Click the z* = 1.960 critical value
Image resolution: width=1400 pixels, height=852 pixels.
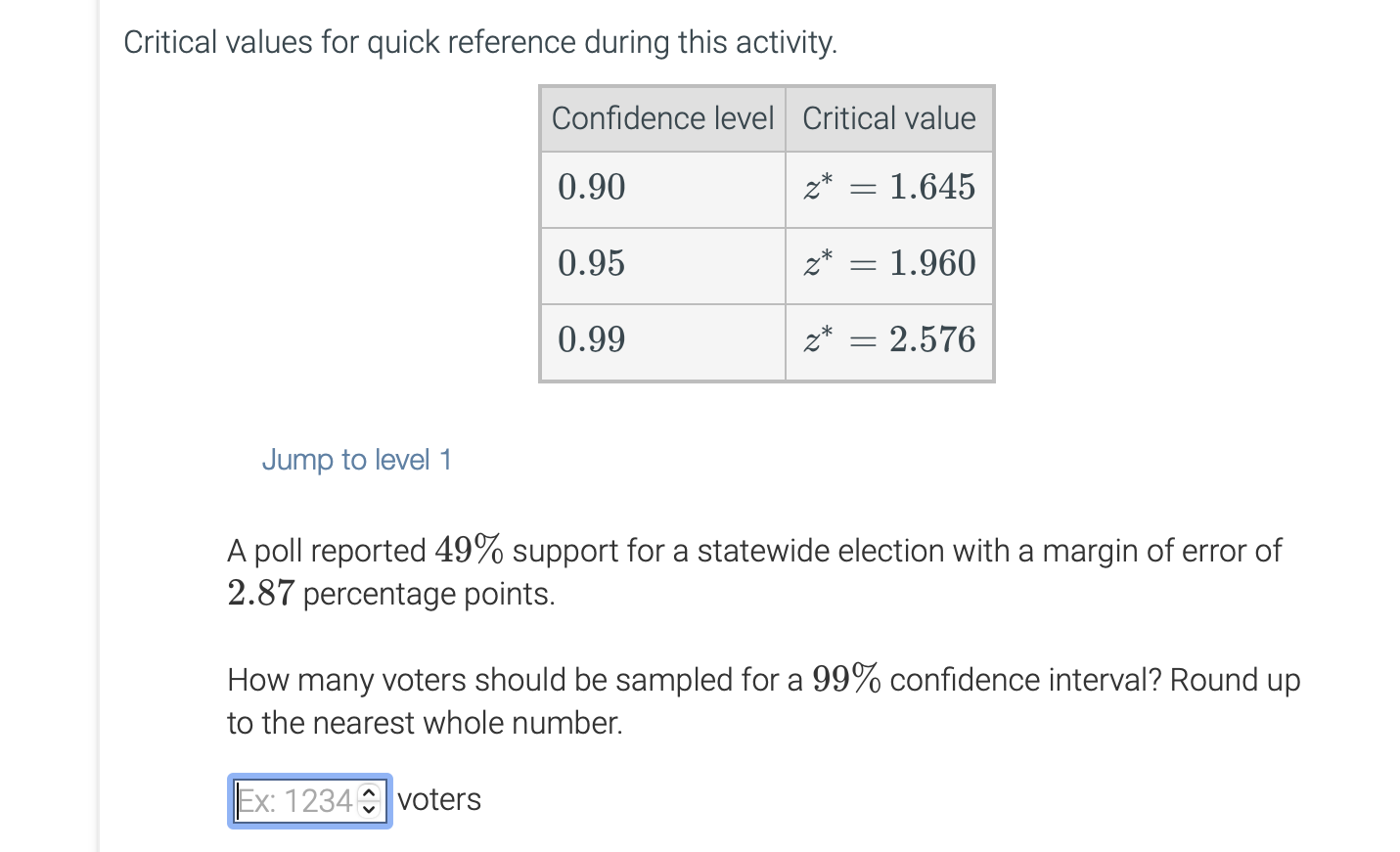[890, 264]
